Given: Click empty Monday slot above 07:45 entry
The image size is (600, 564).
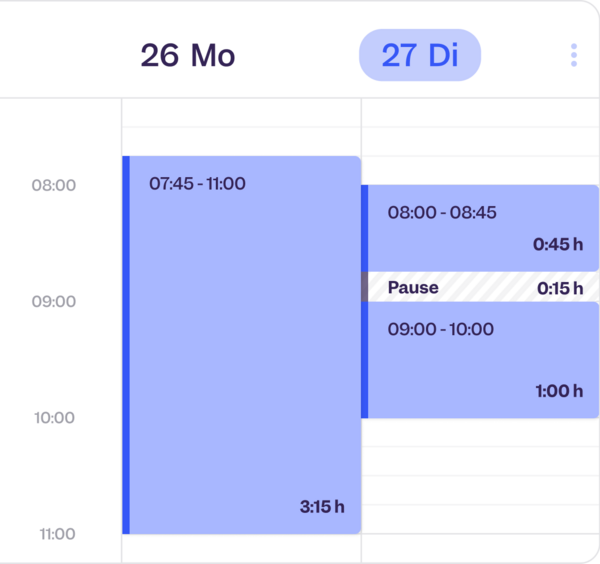Looking at the screenshot, I should 241,142.
